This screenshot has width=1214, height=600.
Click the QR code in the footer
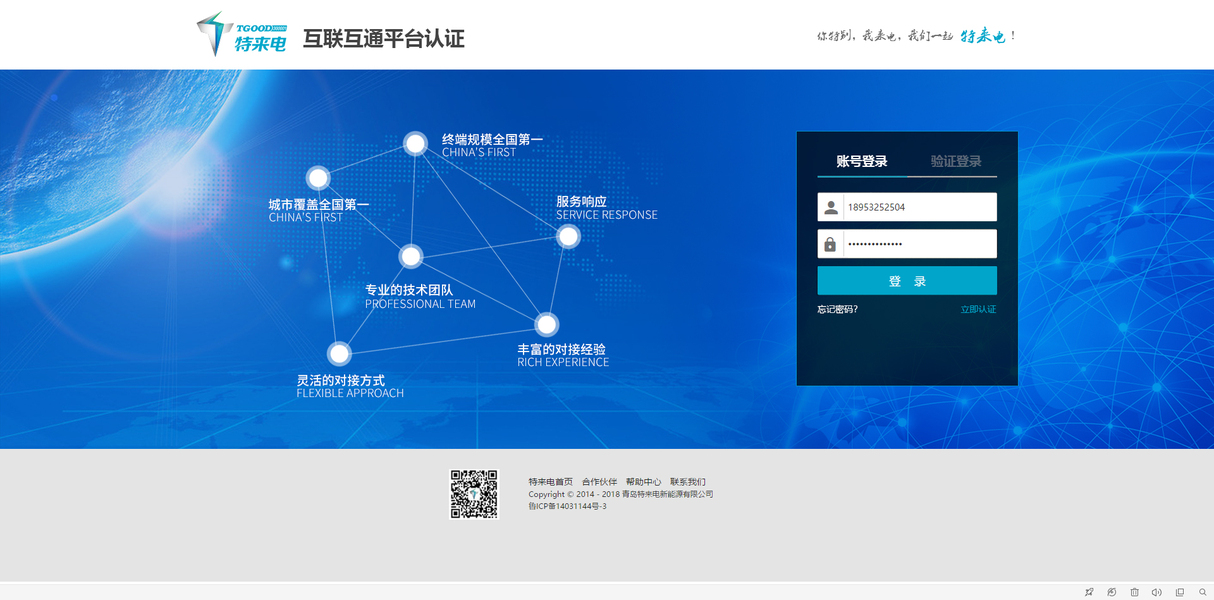474,494
